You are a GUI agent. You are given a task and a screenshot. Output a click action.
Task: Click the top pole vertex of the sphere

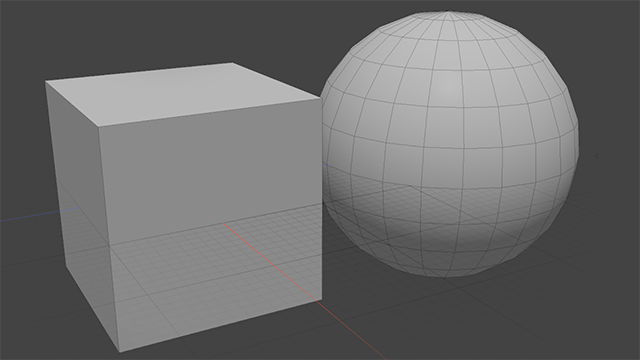(448, 12)
